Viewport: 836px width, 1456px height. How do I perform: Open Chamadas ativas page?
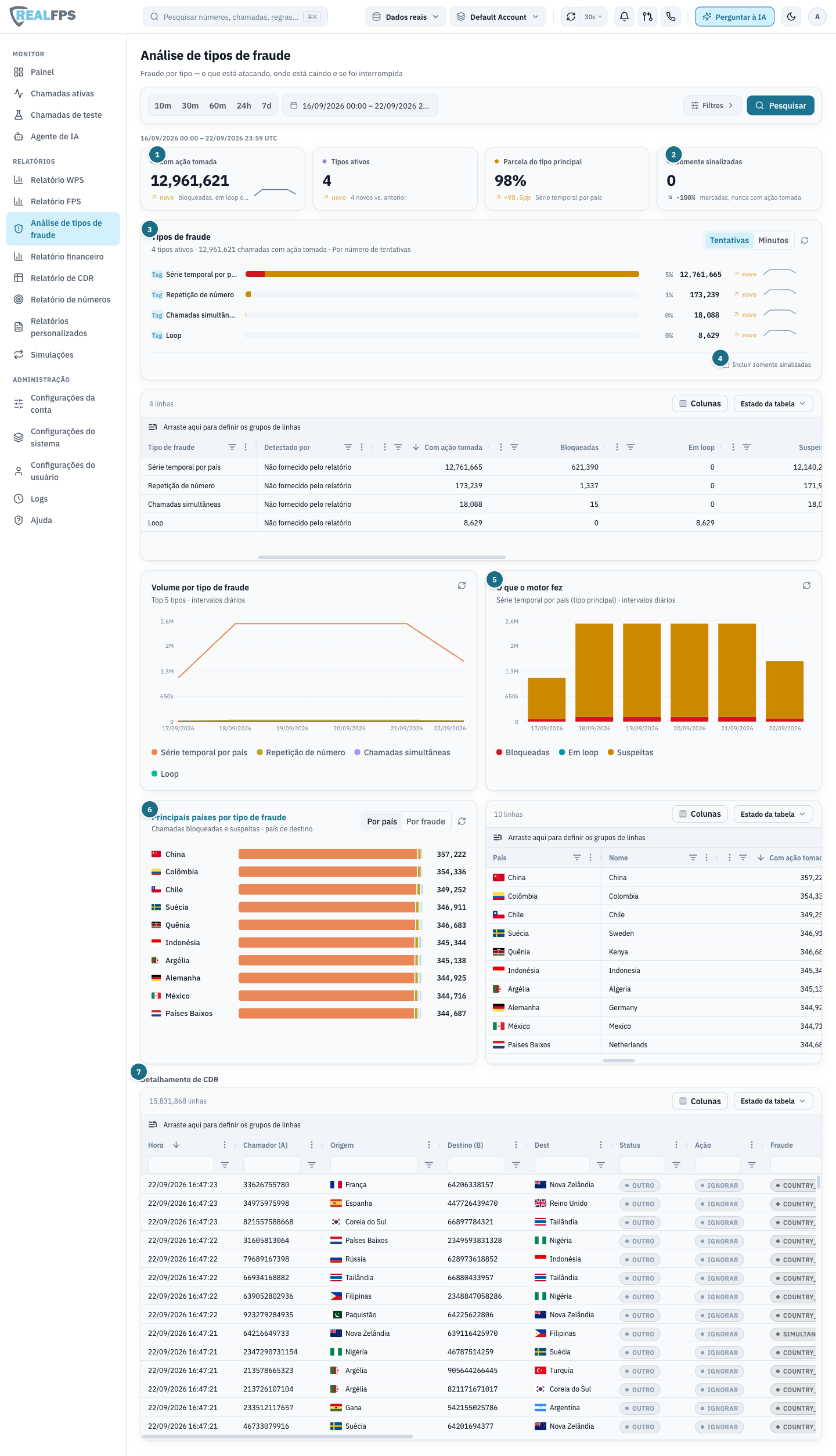click(x=63, y=93)
